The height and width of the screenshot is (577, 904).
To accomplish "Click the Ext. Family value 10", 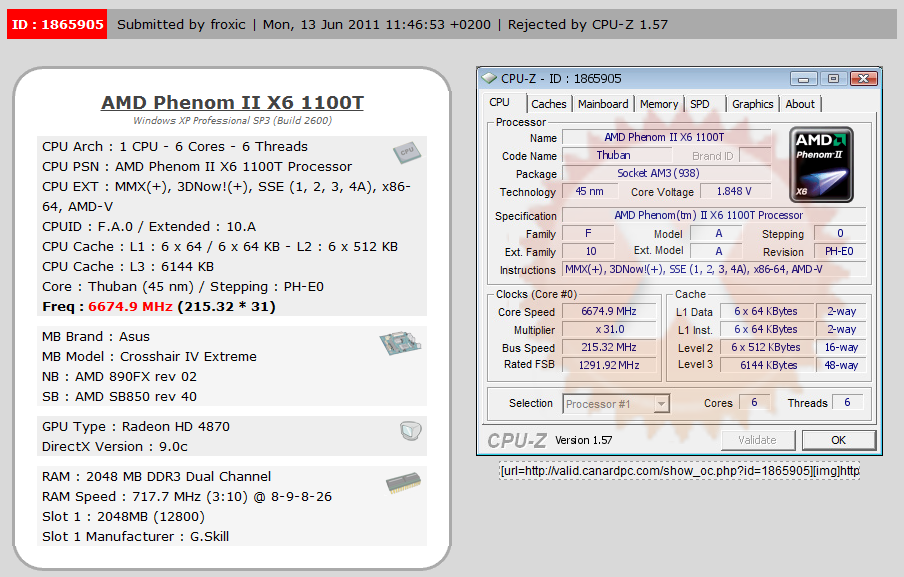I will [589, 251].
